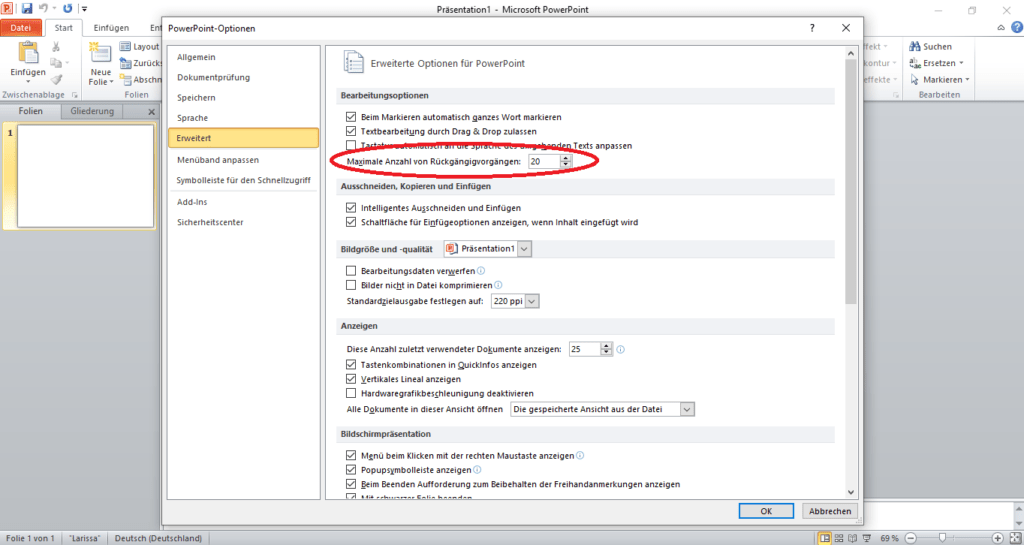Switch to slide sorter view icon

(840, 538)
